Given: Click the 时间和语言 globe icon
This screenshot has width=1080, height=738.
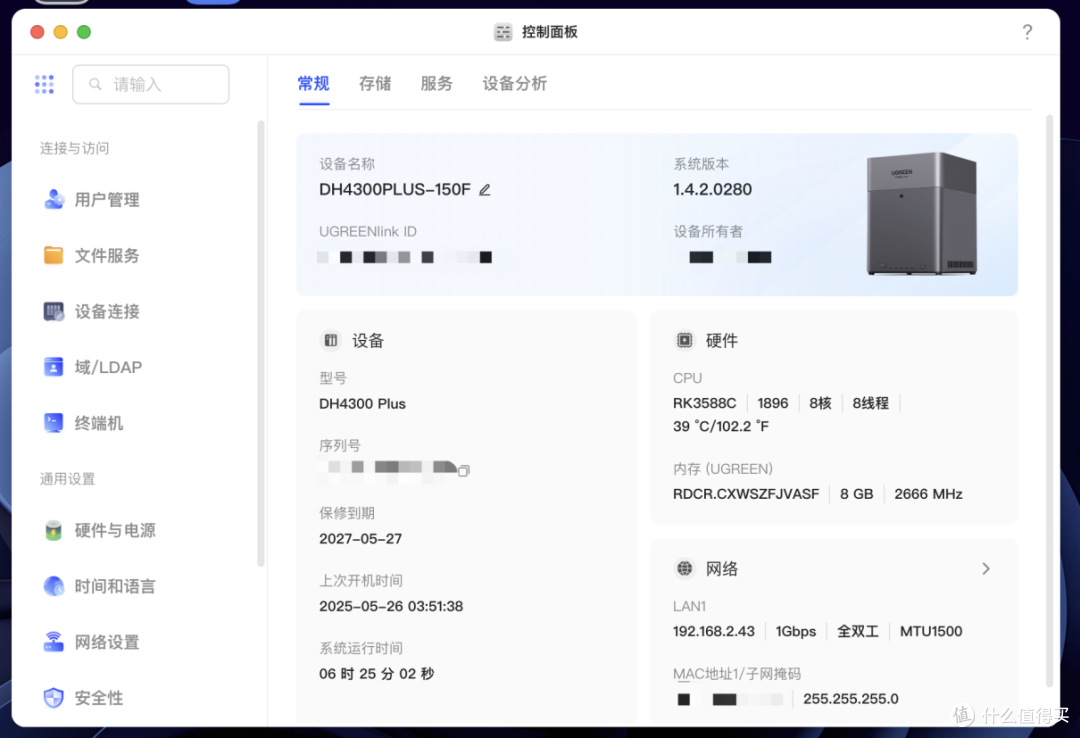Looking at the screenshot, I should [x=54, y=586].
